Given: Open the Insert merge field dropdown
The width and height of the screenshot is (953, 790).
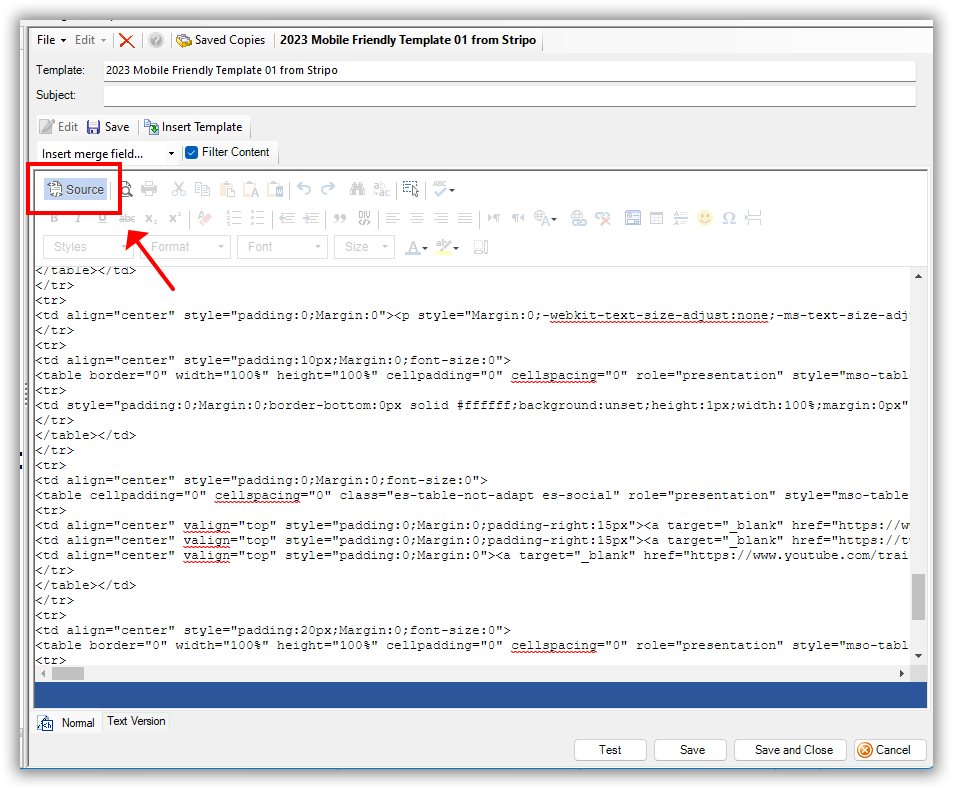Looking at the screenshot, I should coord(108,154).
